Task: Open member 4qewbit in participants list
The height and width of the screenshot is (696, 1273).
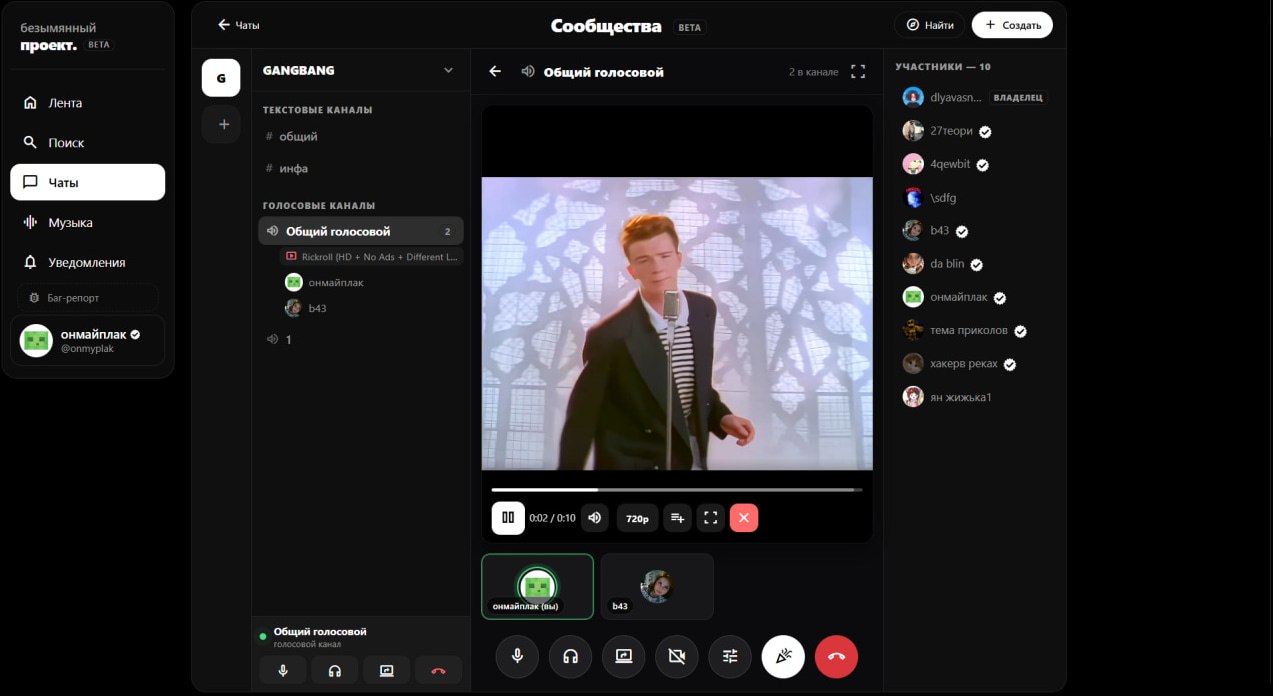Action: [975, 164]
